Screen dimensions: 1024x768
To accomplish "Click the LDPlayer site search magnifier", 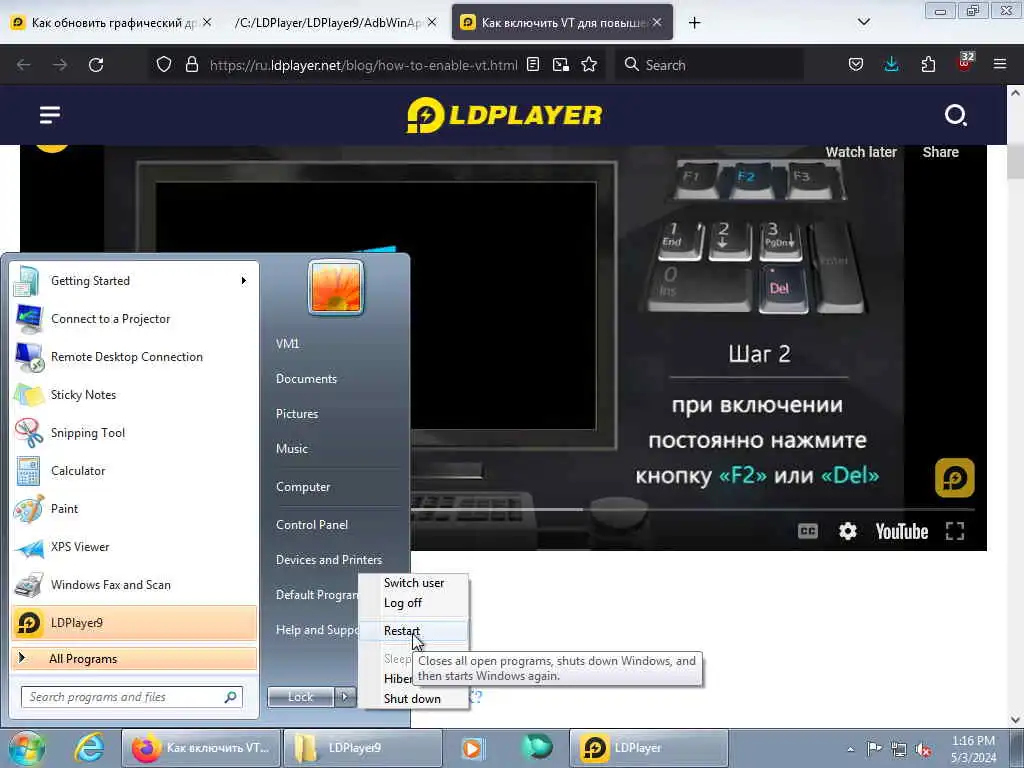I will point(955,116).
